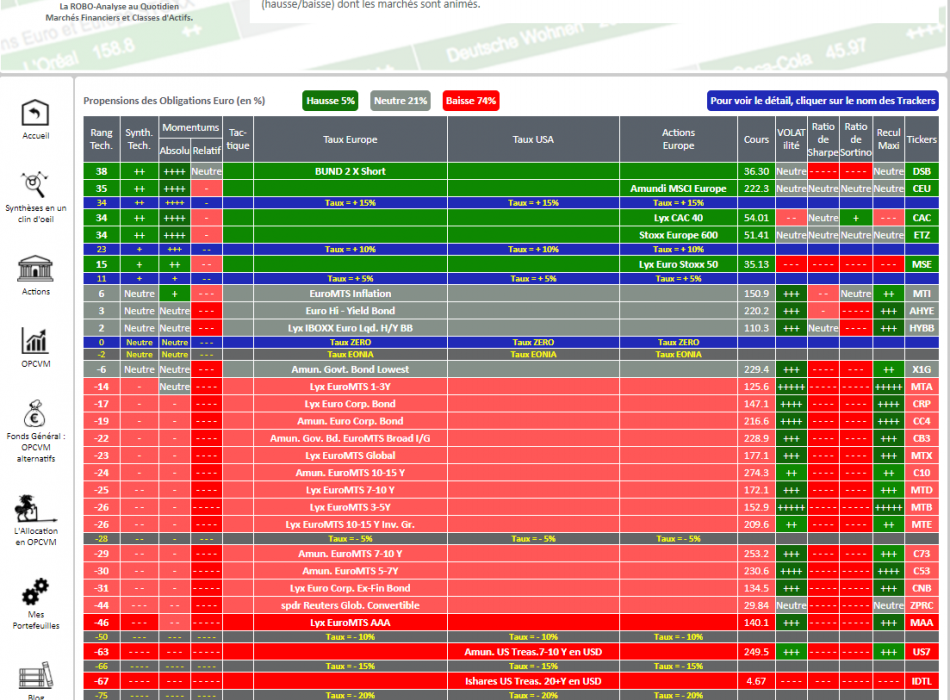Open the Lyx EuroMTS 3-5Y tracker
The width and height of the screenshot is (950, 700).
(350, 507)
